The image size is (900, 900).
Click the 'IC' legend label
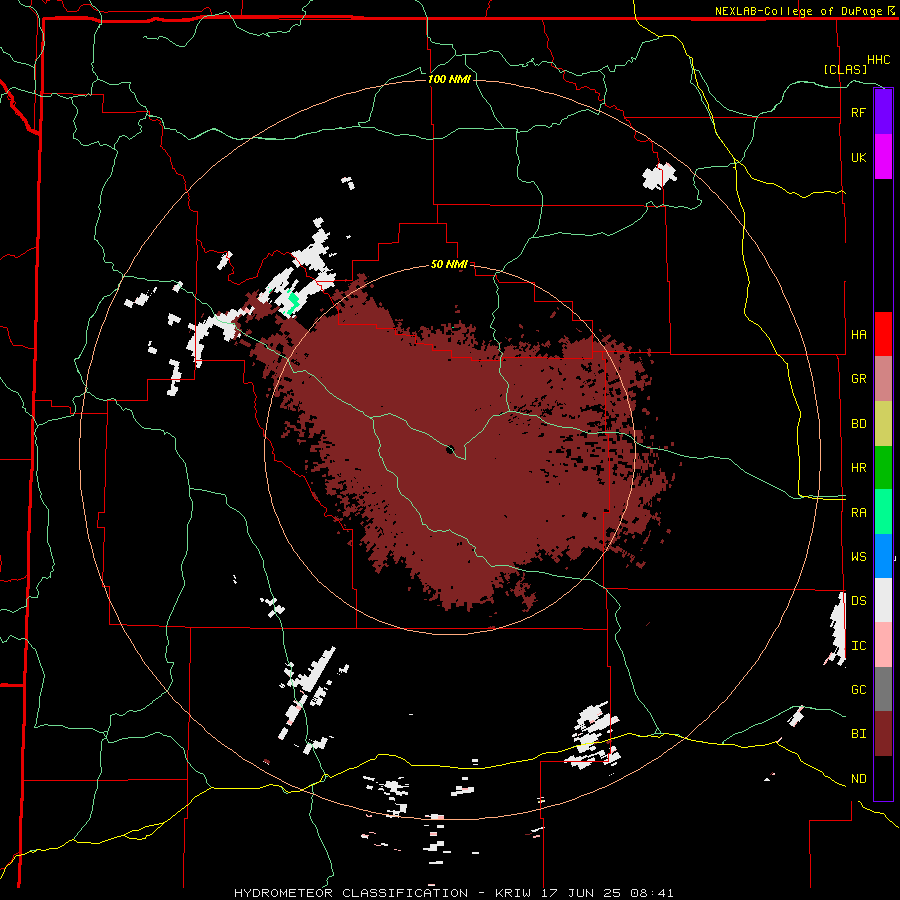pyautogui.click(x=858, y=646)
